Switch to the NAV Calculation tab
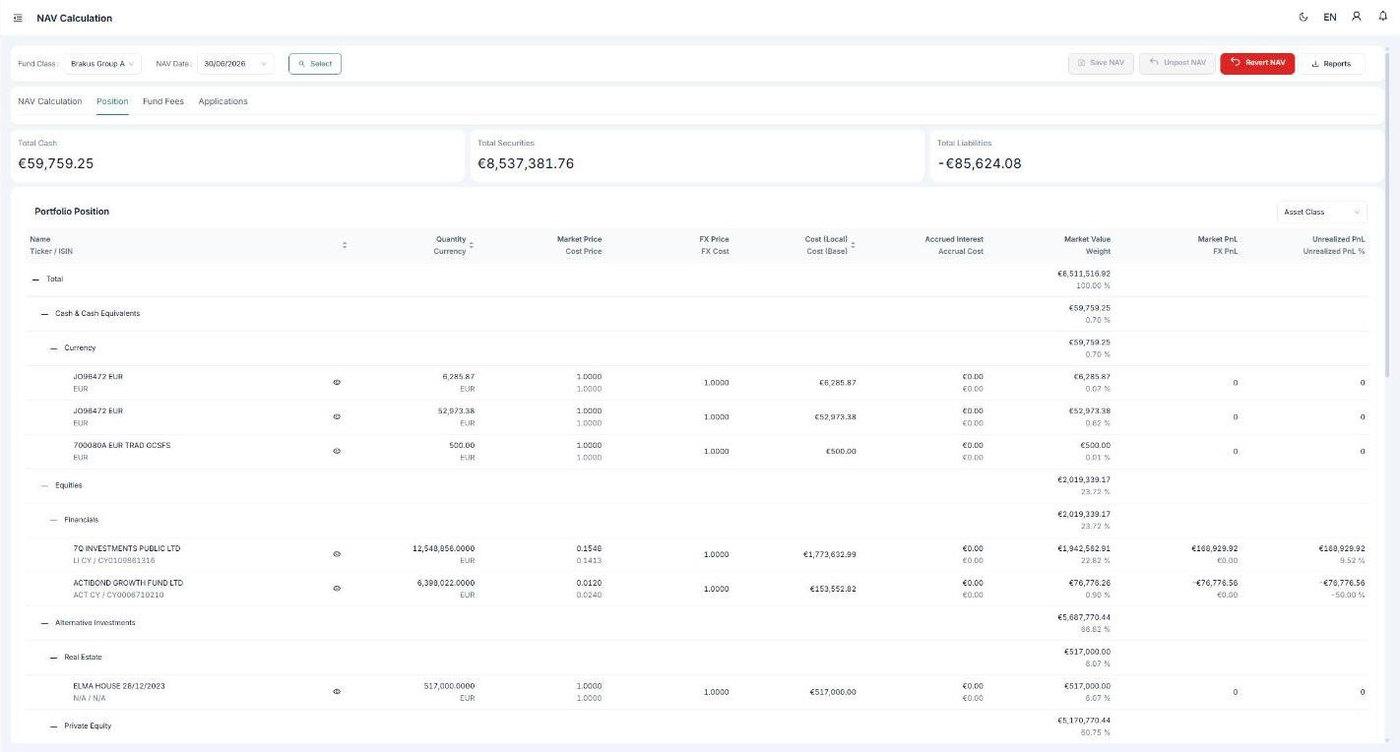This screenshot has width=1400, height=752. coord(50,101)
